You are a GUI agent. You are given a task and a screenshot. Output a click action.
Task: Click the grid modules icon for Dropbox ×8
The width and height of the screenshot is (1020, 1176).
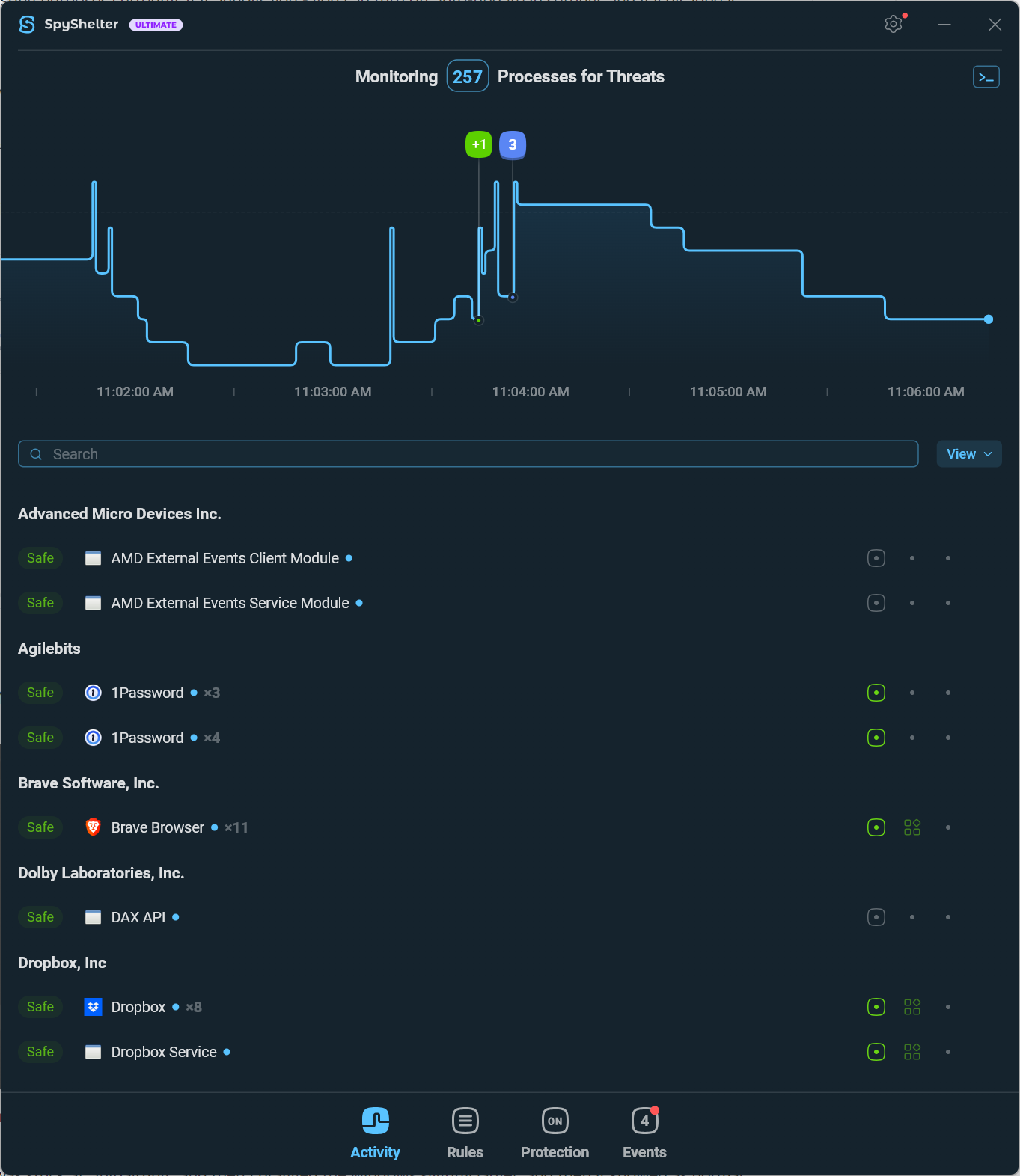click(x=912, y=1007)
